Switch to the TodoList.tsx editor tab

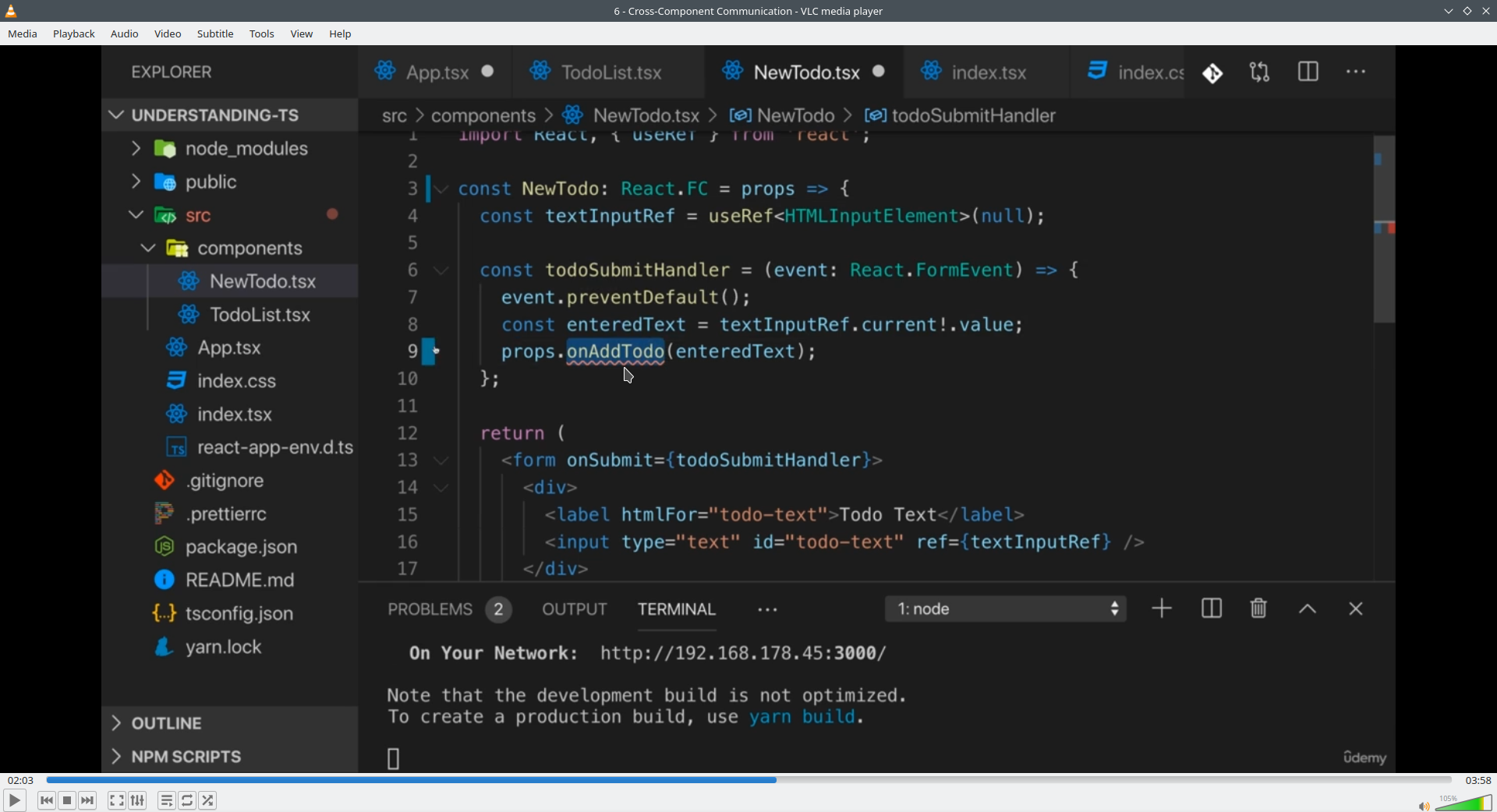[x=608, y=72]
